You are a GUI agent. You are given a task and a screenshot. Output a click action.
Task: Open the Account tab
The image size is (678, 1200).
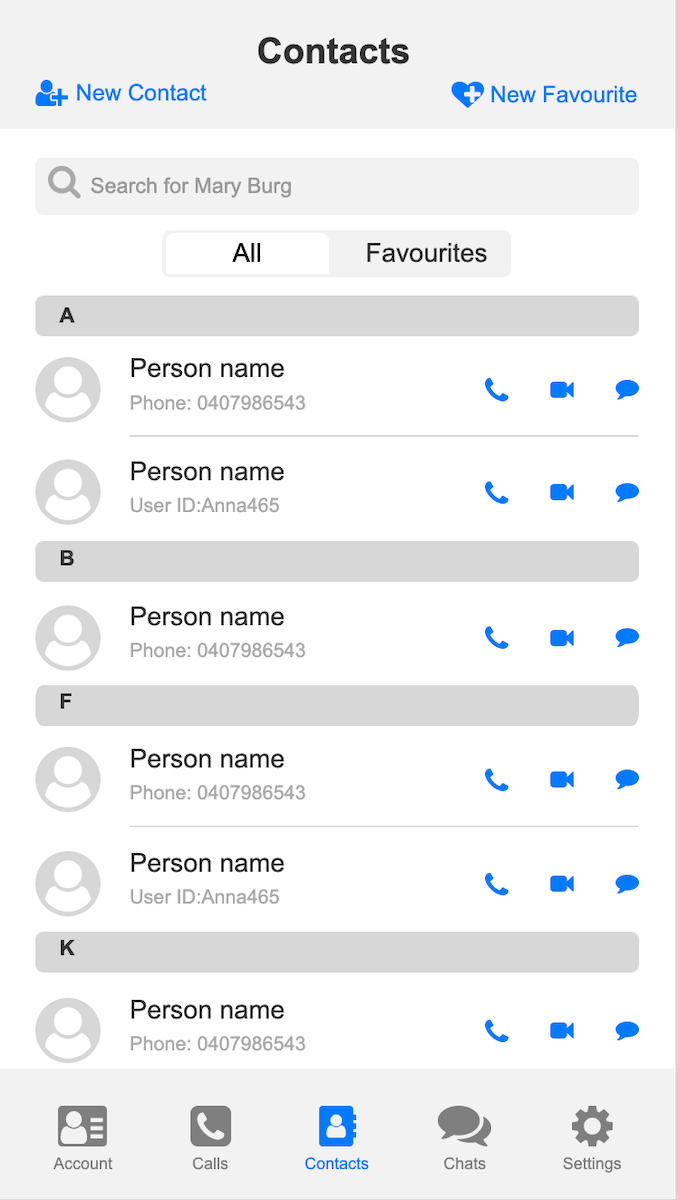click(83, 1138)
